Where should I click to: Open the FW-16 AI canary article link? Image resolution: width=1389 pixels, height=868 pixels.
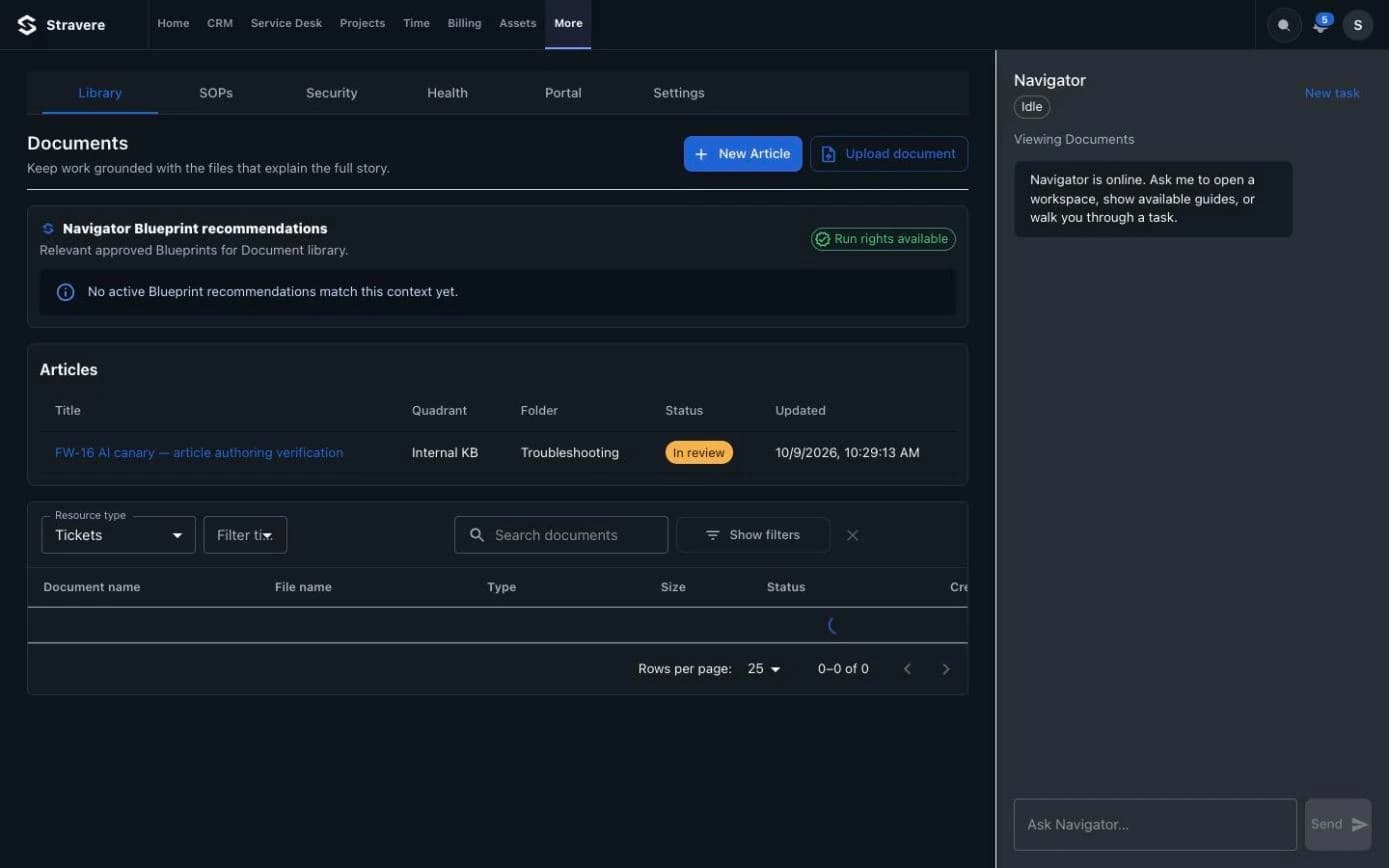[199, 453]
